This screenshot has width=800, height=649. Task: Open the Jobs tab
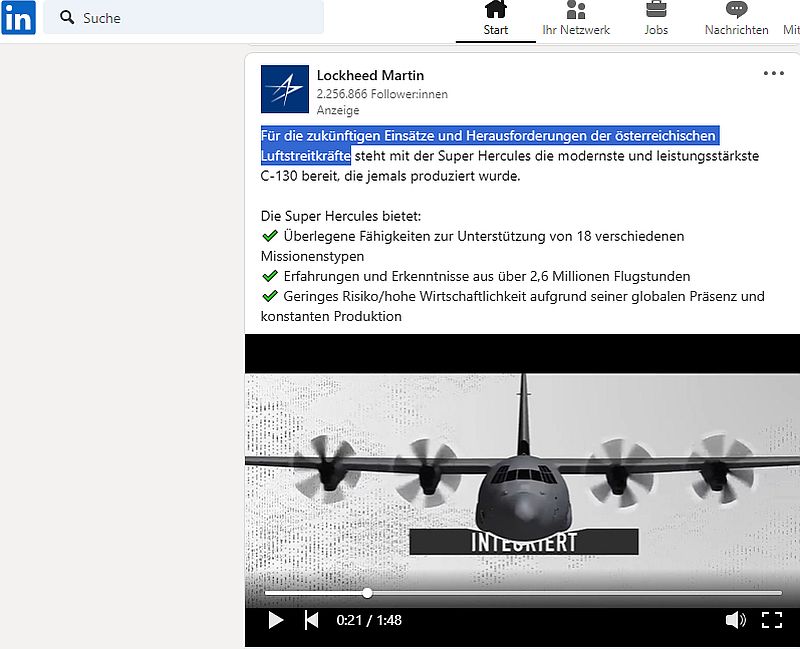coord(656,19)
